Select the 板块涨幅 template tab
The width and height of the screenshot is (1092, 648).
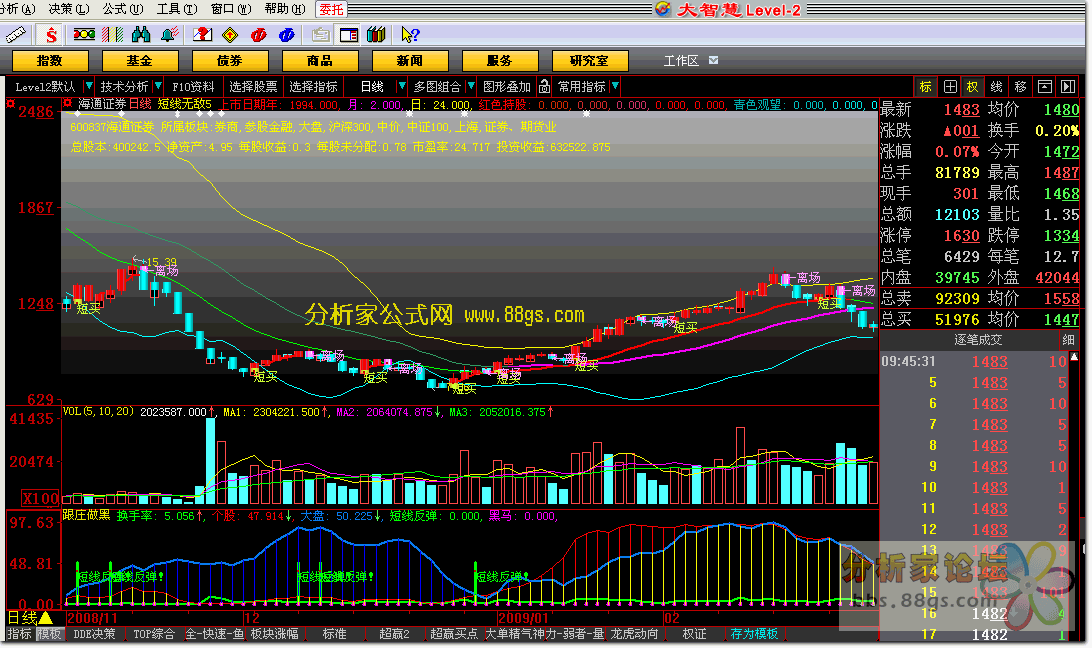point(274,633)
